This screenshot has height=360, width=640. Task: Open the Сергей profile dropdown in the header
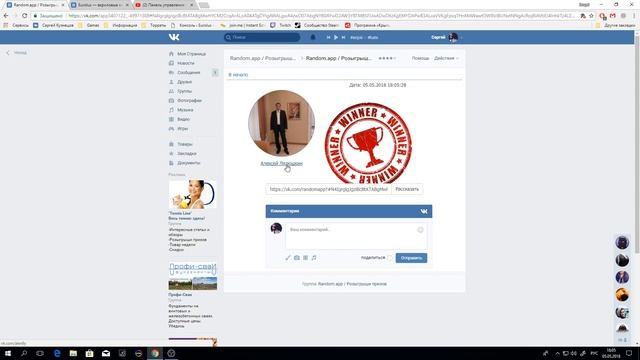click(x=446, y=37)
